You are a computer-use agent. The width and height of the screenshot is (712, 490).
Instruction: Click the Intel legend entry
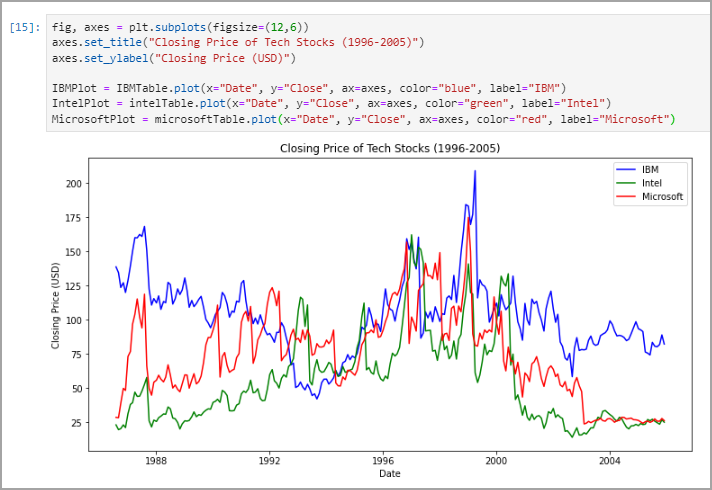pyautogui.click(x=652, y=183)
